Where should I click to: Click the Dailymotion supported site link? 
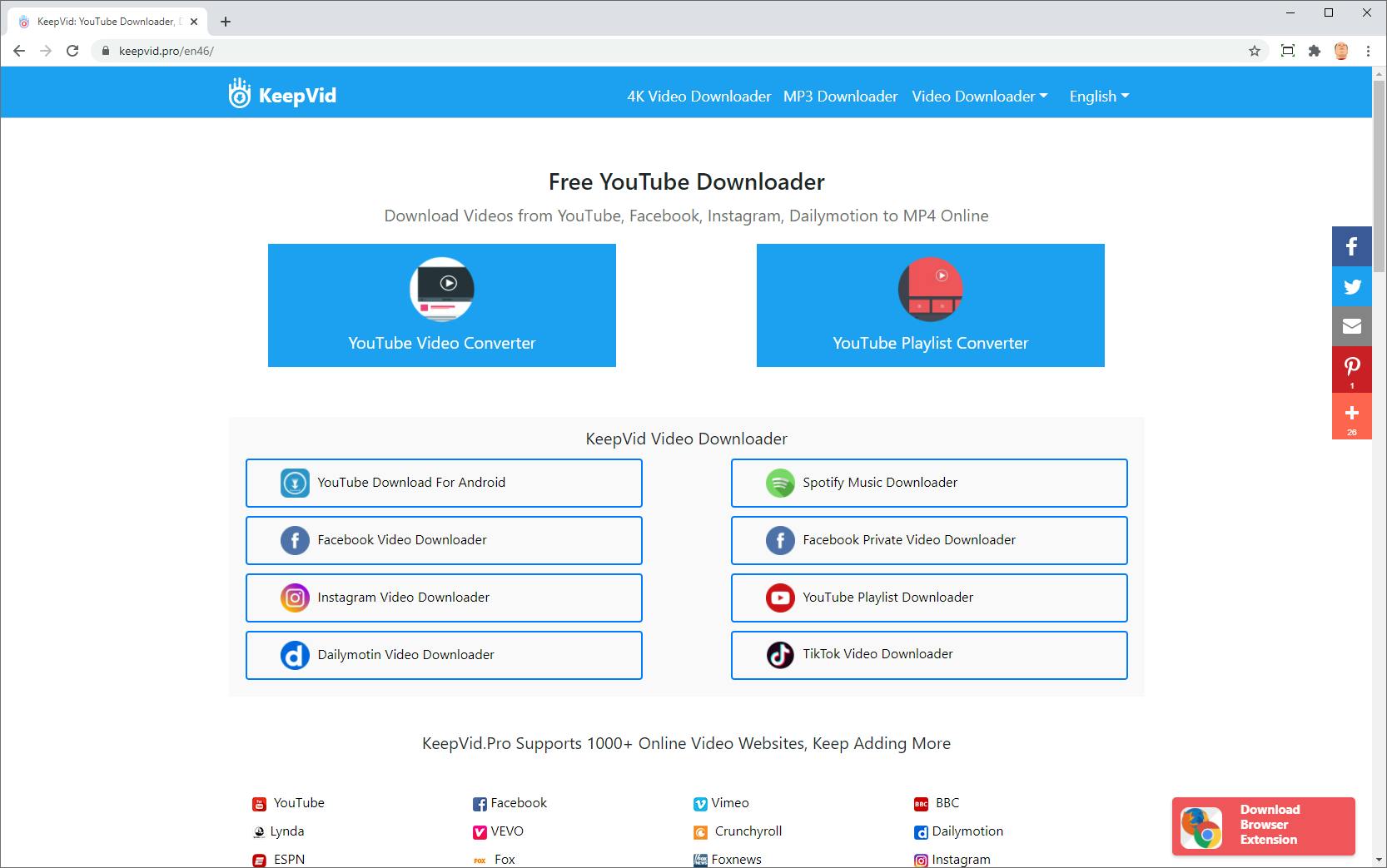coord(967,831)
